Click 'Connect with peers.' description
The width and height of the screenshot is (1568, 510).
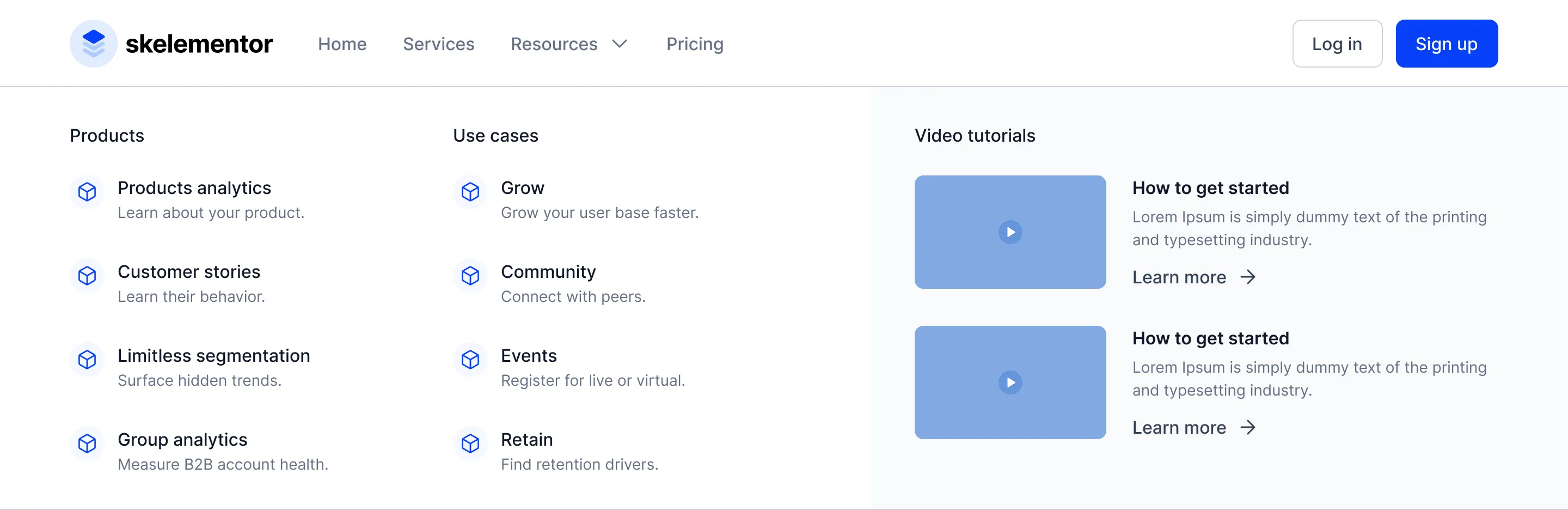[573, 297]
